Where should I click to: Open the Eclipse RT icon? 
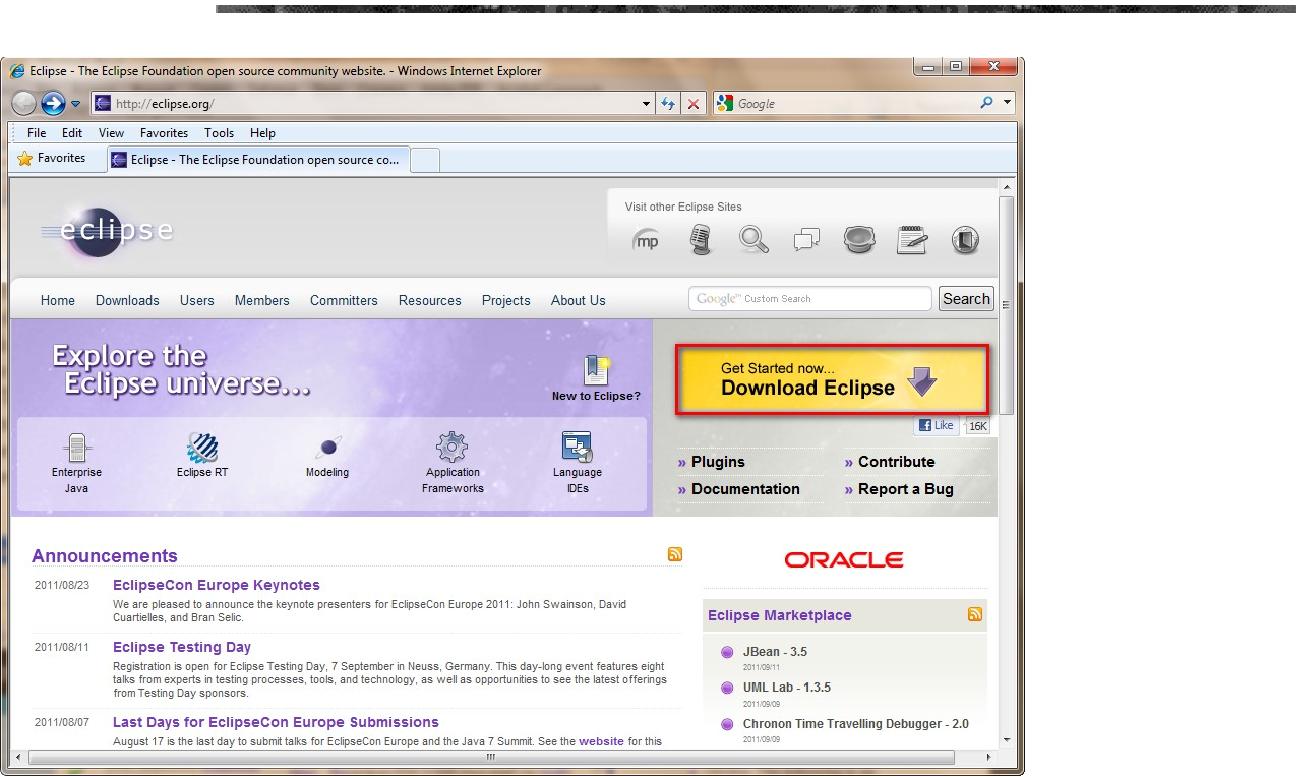203,448
